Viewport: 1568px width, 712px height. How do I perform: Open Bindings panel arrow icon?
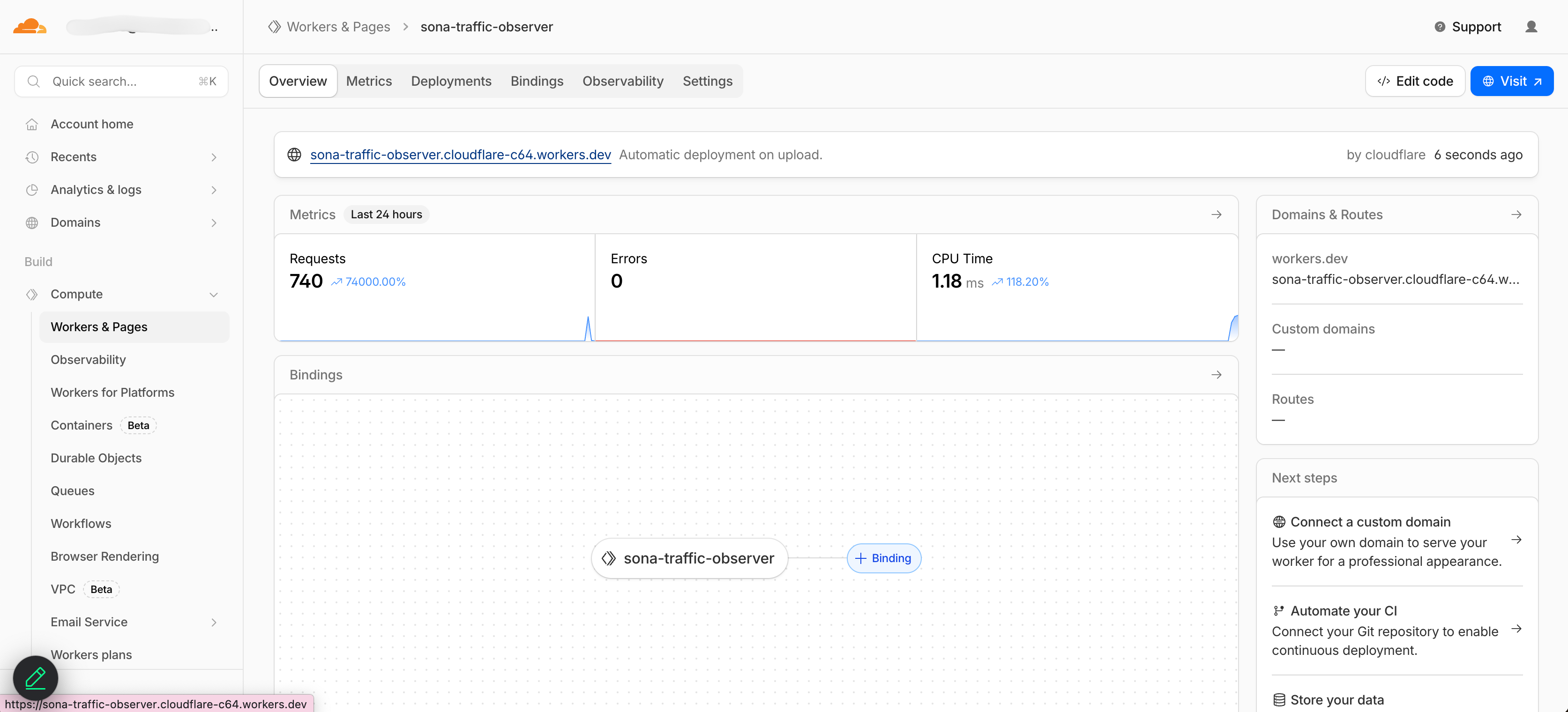pyautogui.click(x=1216, y=375)
